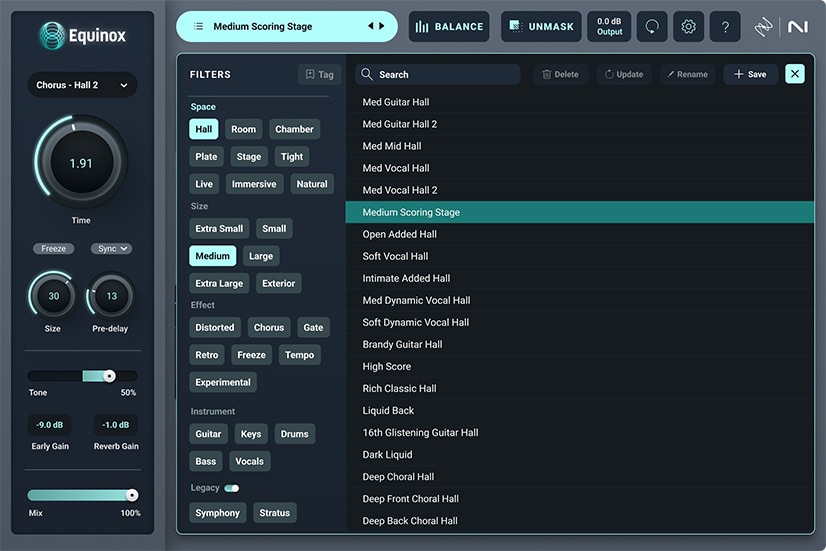Close the preset browser with X

coord(795,73)
